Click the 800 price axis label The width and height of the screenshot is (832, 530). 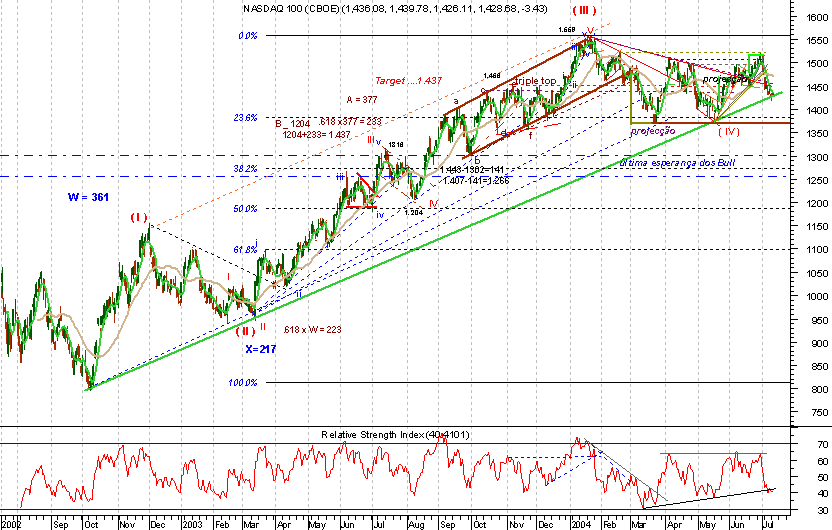pos(819,389)
